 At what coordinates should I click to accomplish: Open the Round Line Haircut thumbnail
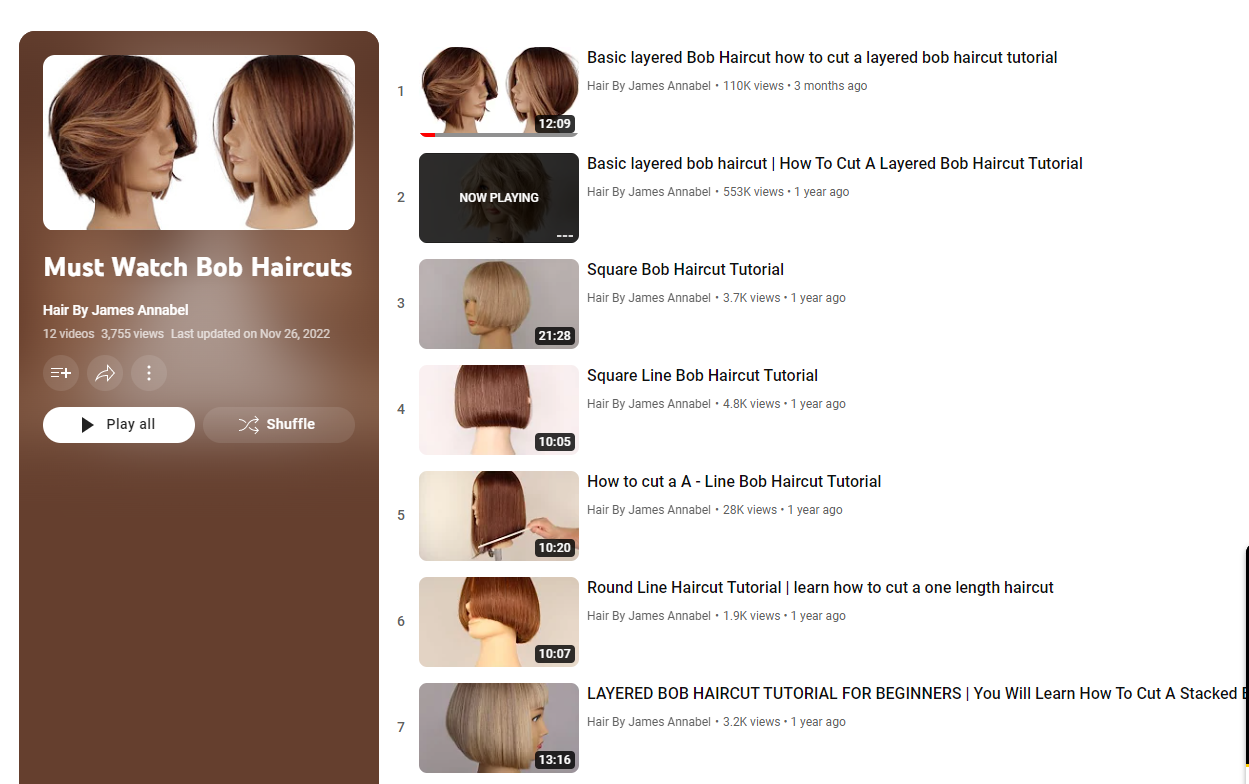[498, 621]
